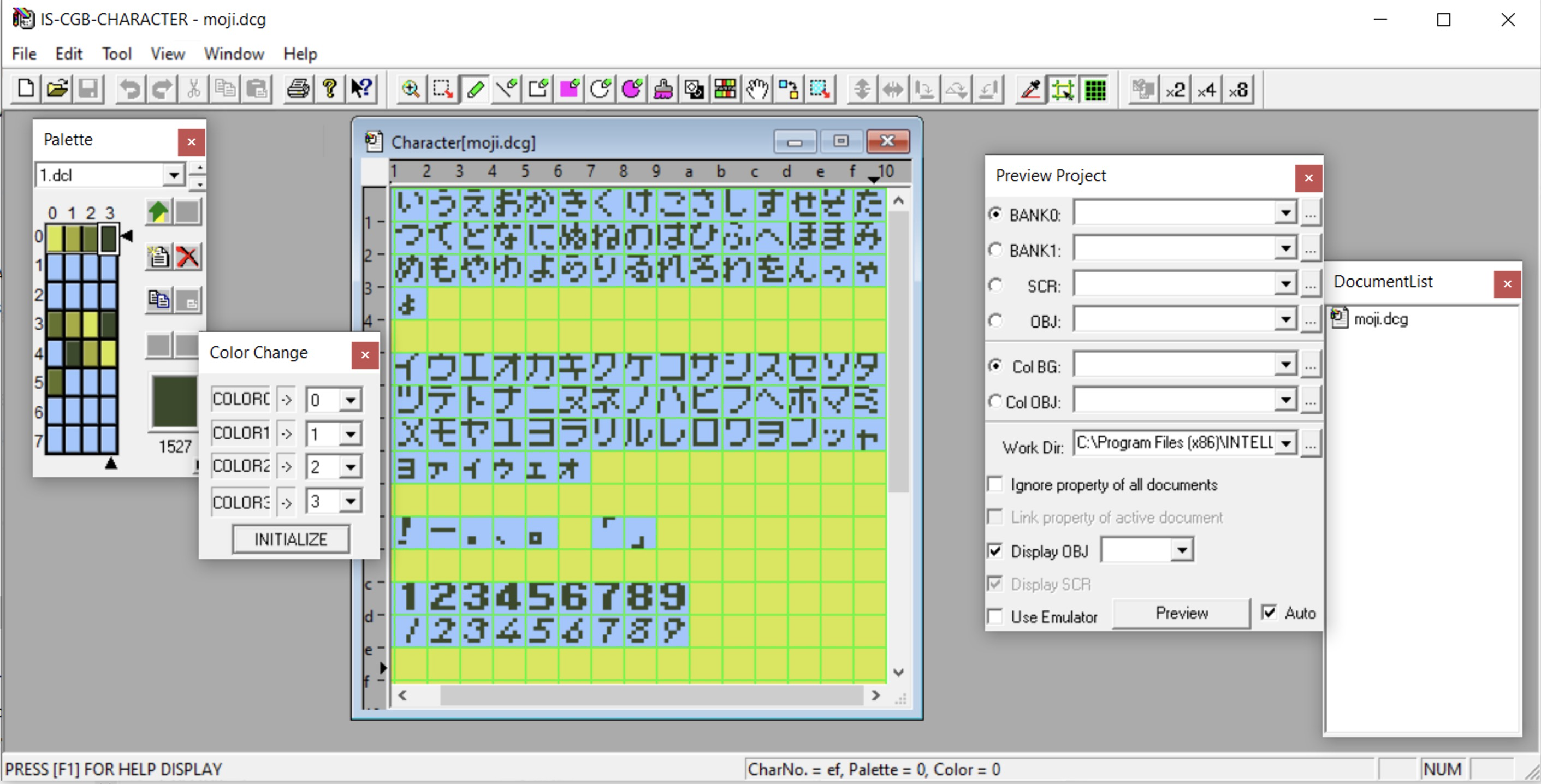Select the BANK1 radio button
The width and height of the screenshot is (1541, 784).
[x=995, y=250]
